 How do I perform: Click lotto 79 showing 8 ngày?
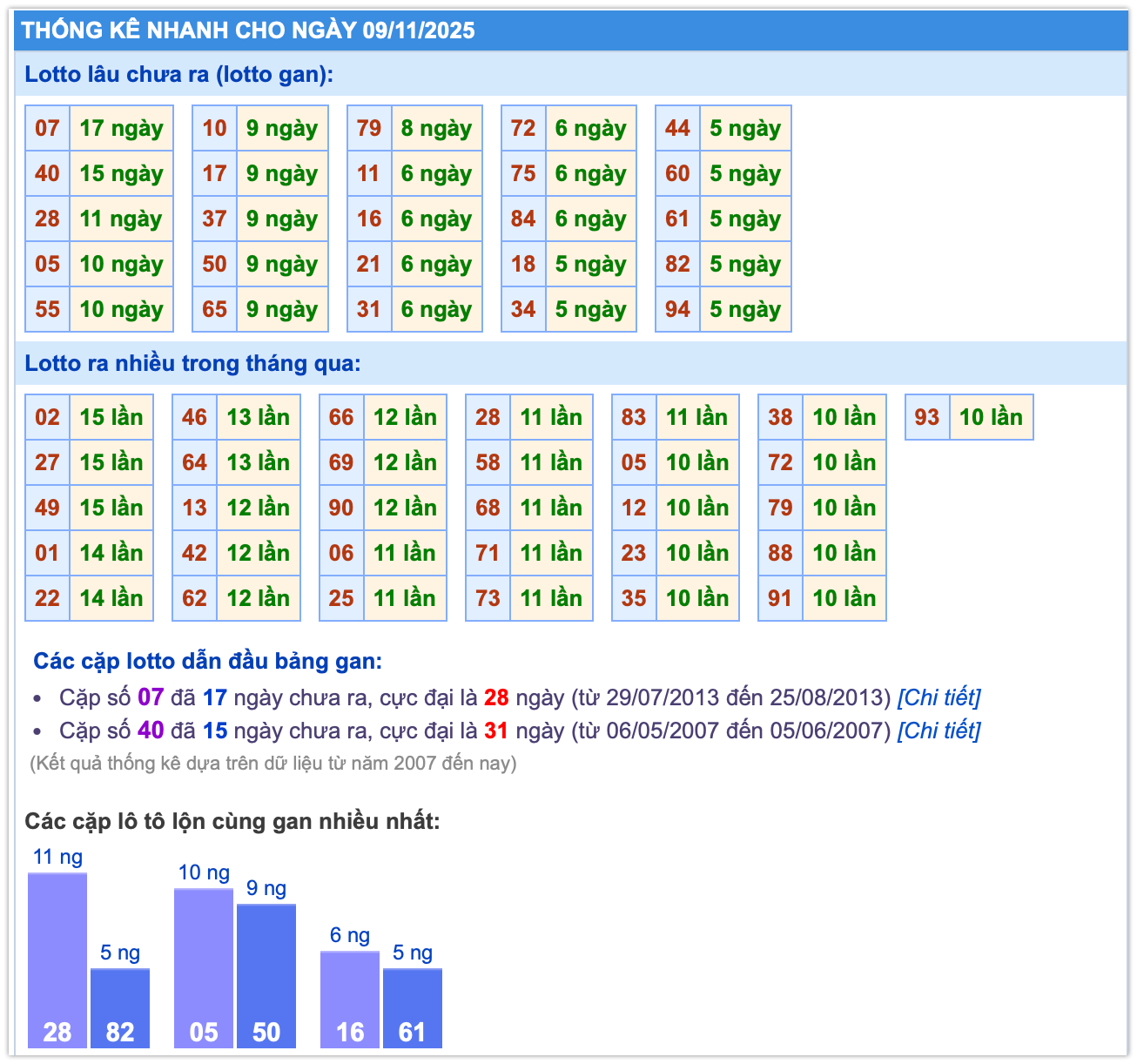coord(369,129)
